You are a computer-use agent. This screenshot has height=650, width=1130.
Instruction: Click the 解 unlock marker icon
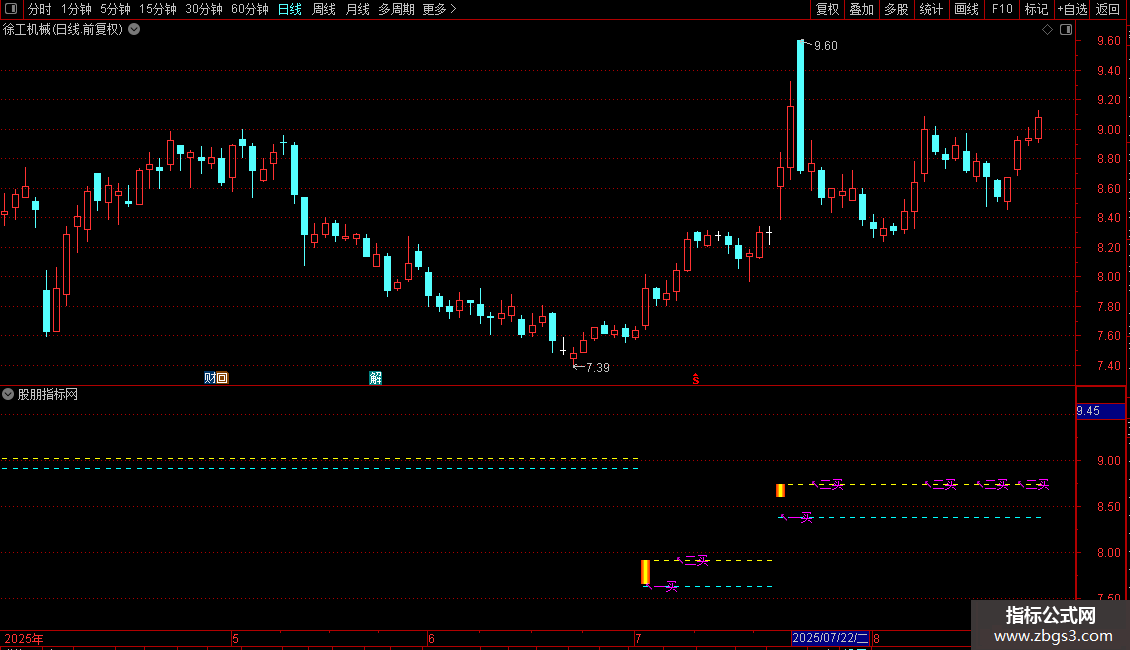(375, 378)
